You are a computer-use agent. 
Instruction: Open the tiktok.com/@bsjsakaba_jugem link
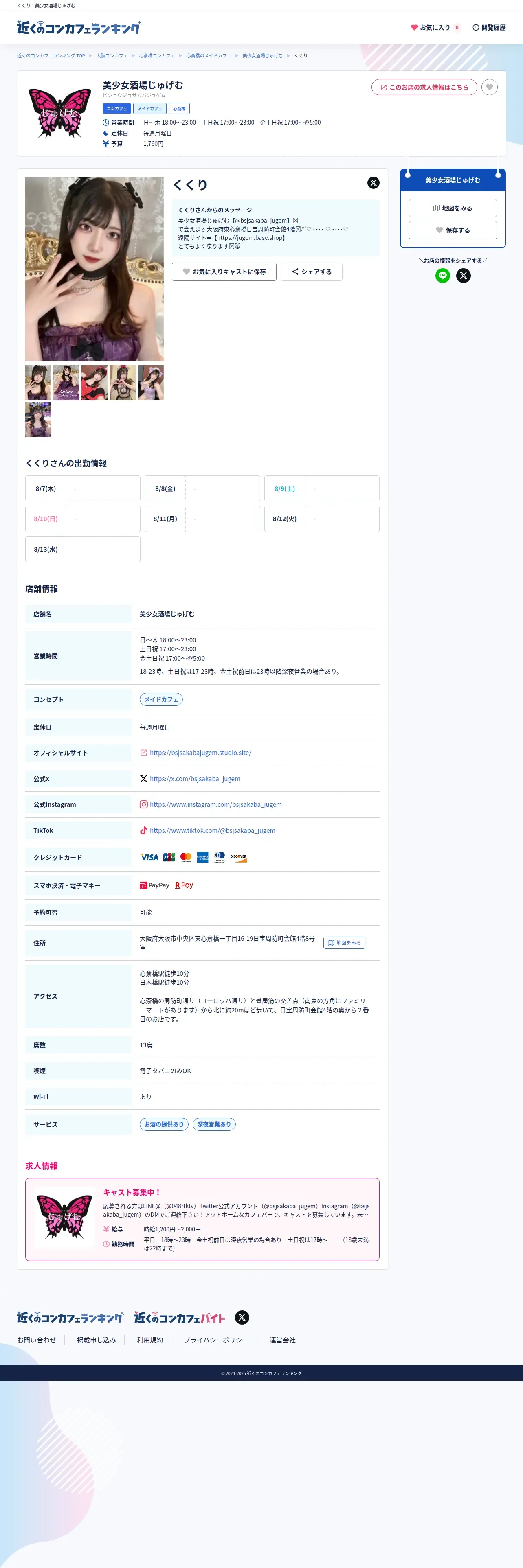213,830
